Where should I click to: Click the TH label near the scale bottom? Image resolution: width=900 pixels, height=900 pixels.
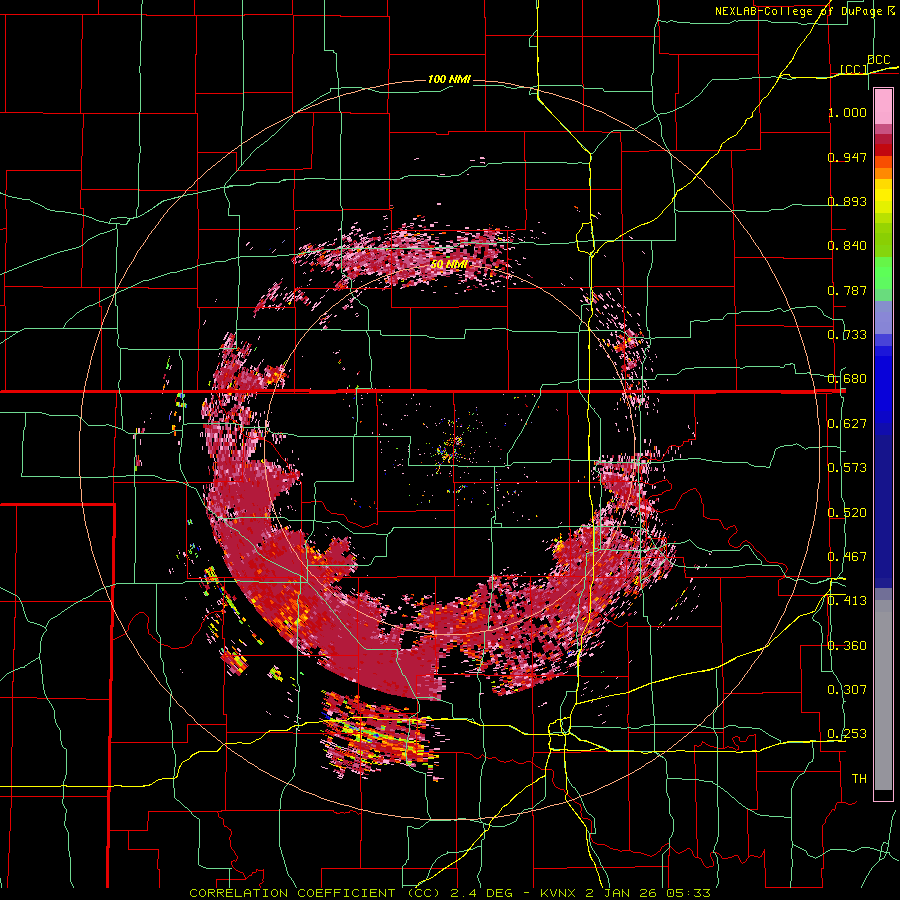859,779
